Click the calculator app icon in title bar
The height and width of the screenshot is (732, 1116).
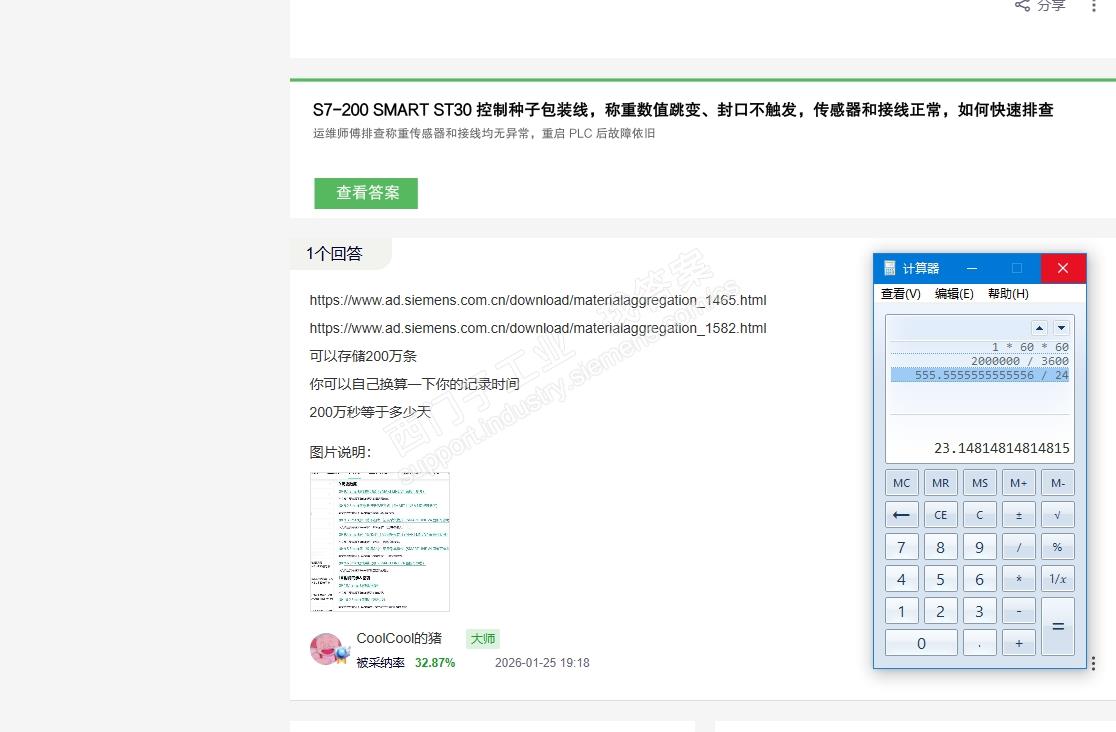[x=890, y=268]
